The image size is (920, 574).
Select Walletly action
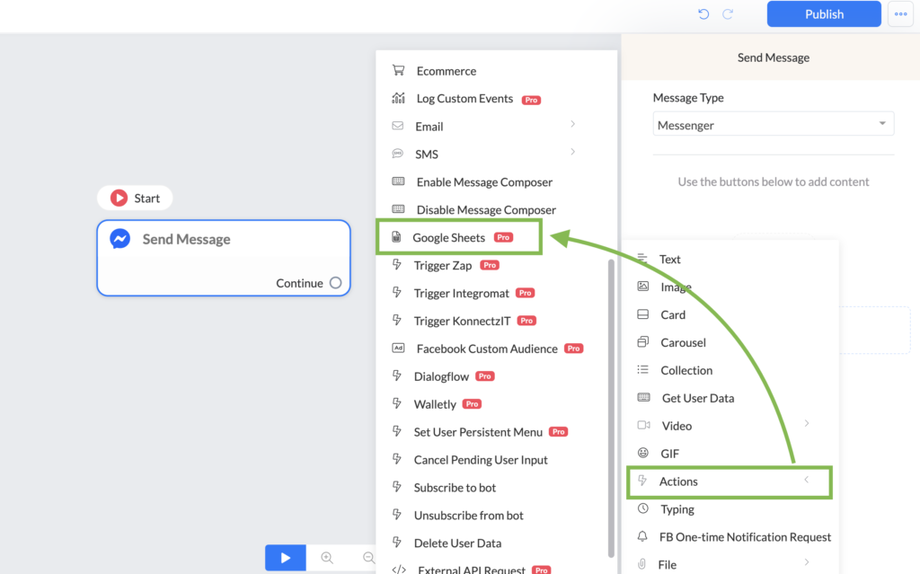tap(437, 404)
